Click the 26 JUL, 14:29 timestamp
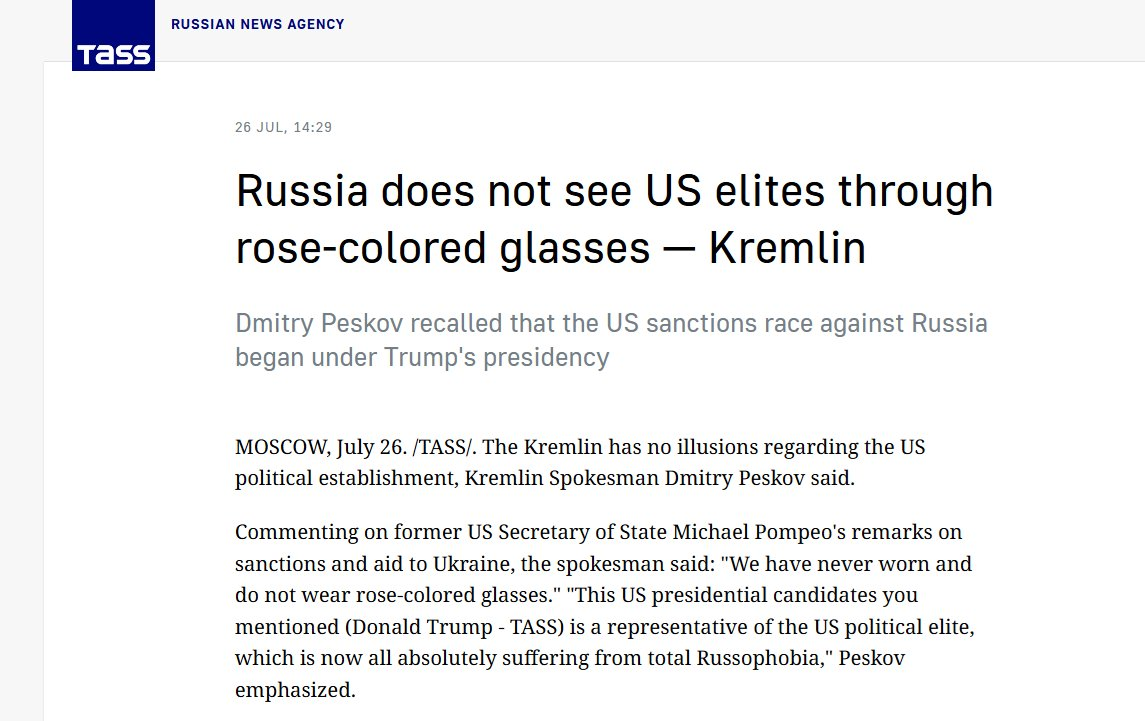1145x721 pixels. point(283,127)
